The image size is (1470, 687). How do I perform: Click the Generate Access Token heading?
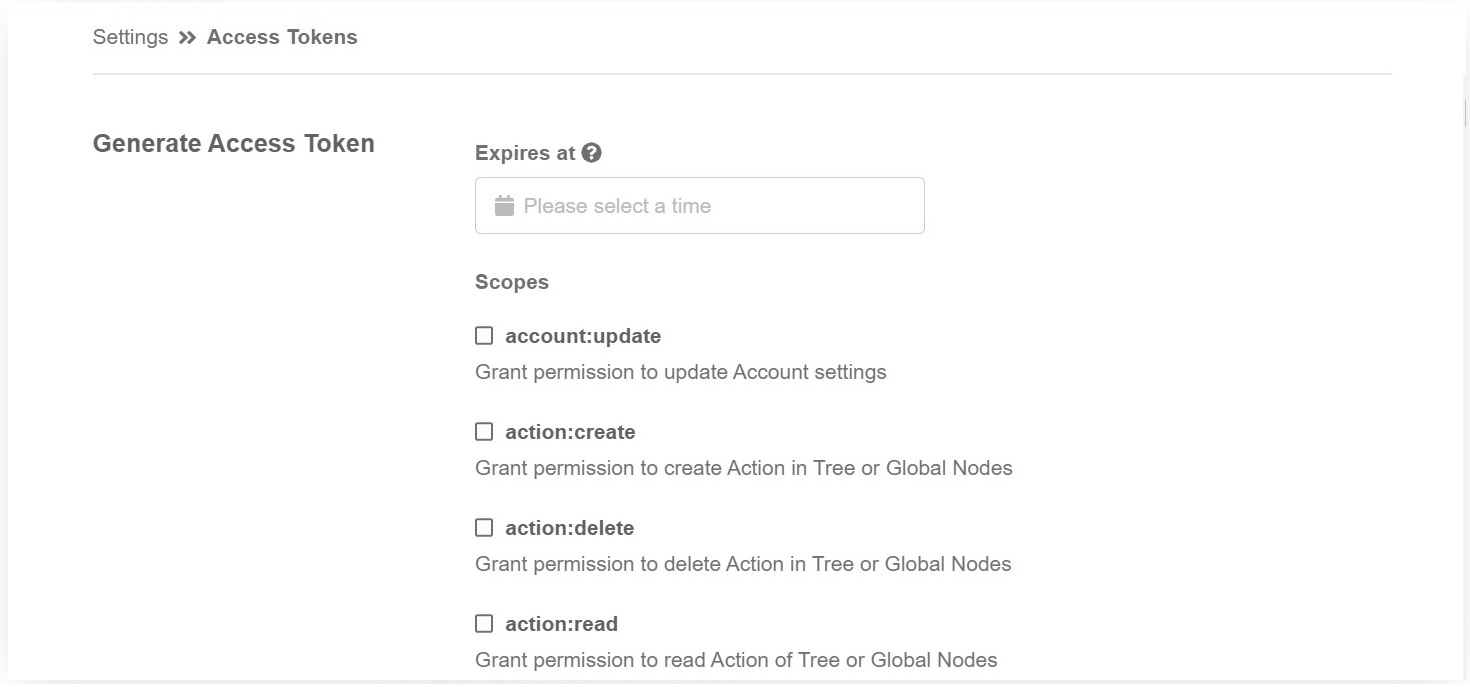233,144
